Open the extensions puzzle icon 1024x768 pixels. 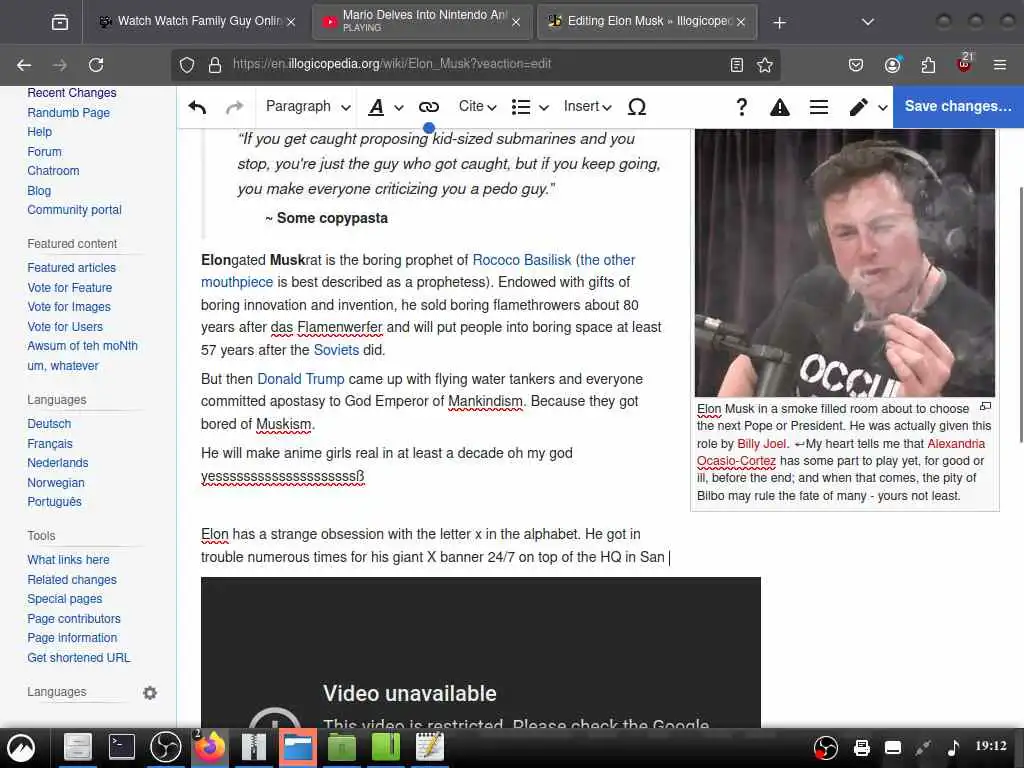click(928, 65)
